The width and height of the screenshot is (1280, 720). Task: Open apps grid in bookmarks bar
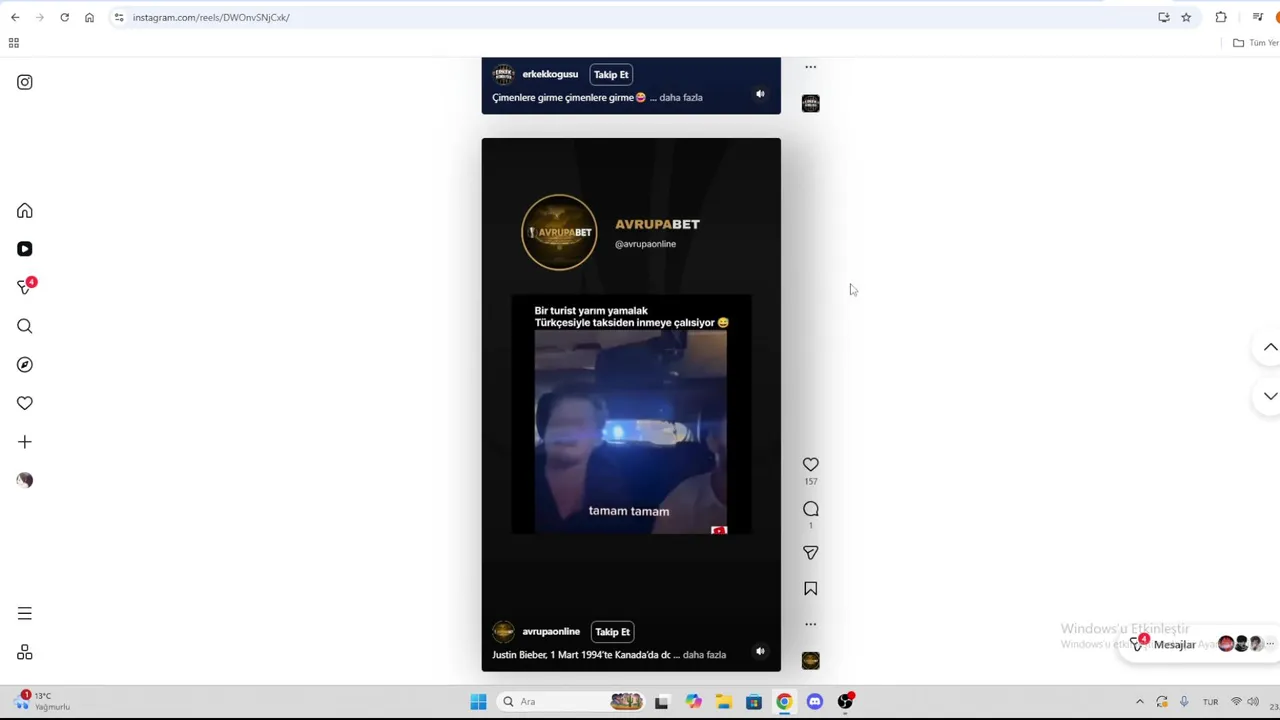(x=14, y=43)
